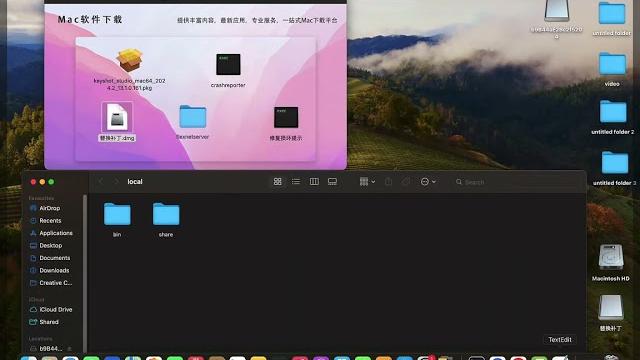Switch Finder to gallery view

click(x=332, y=182)
